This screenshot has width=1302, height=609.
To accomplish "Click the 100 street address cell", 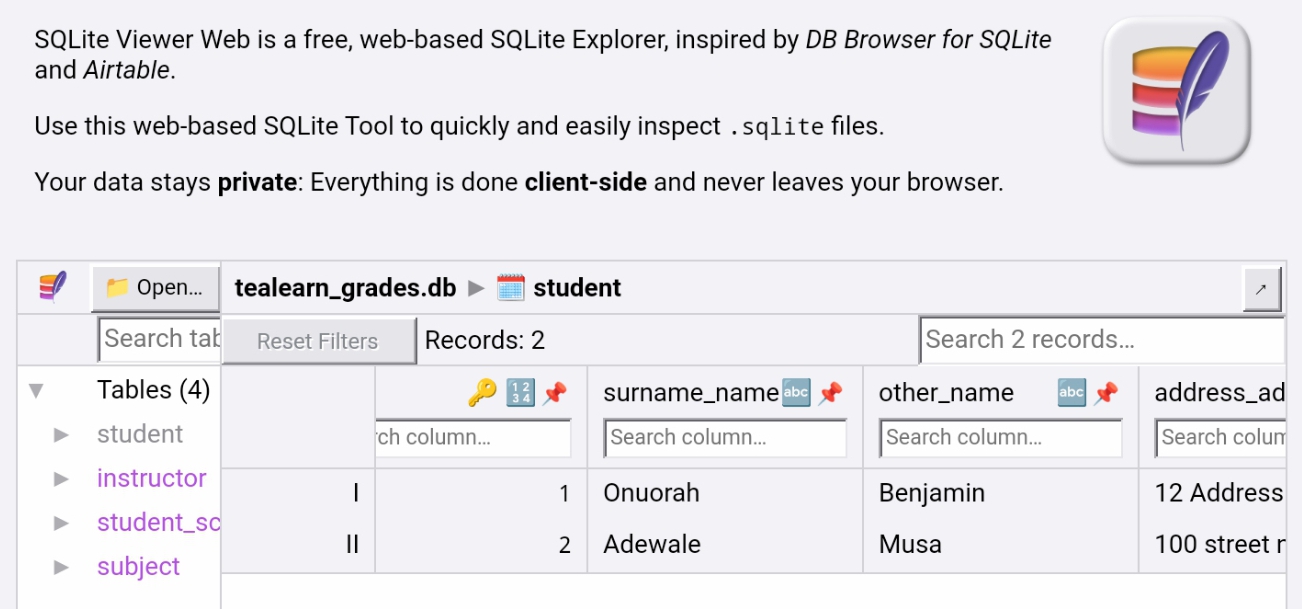I will click(x=1213, y=545).
